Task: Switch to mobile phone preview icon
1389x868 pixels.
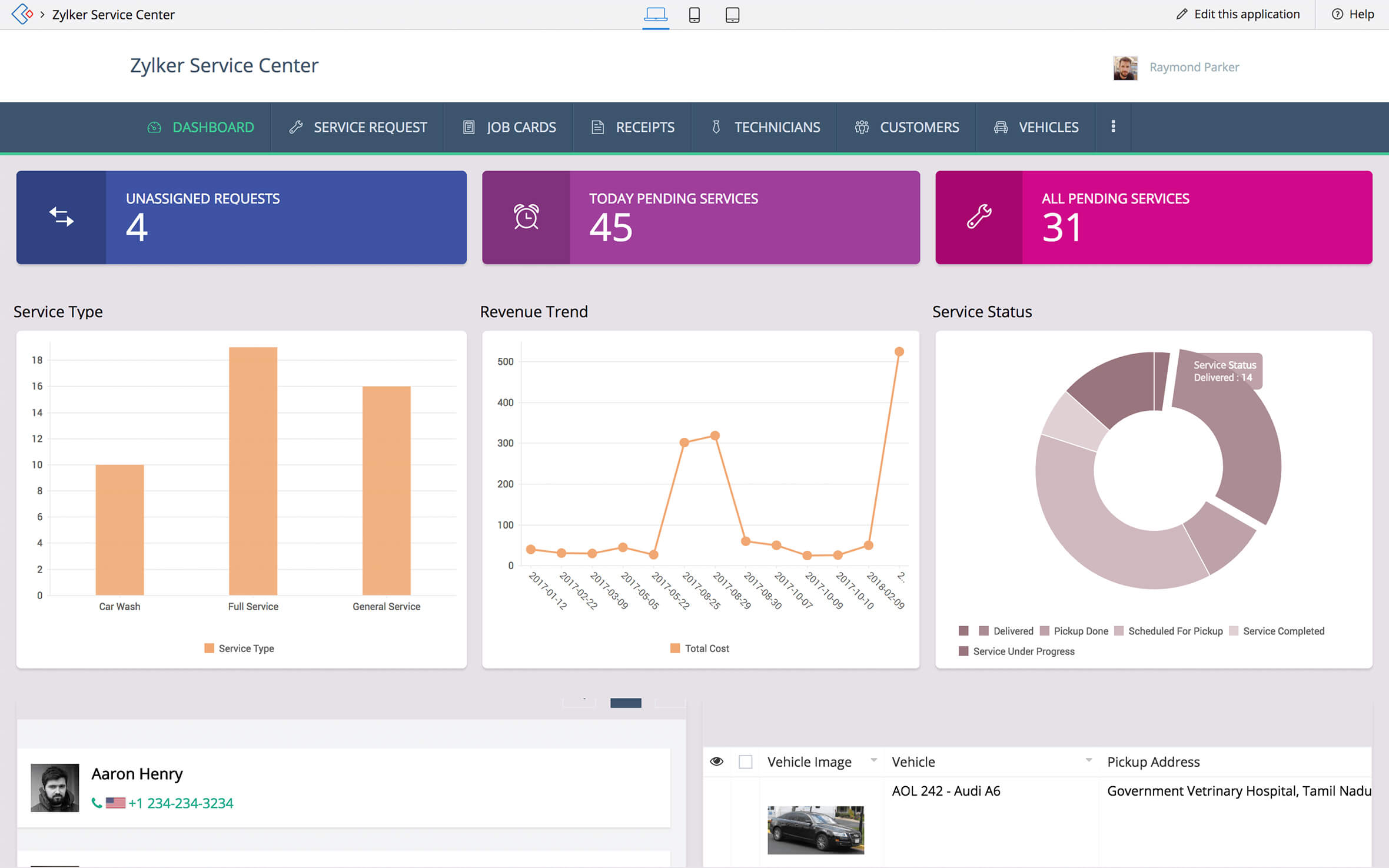Action: (694, 14)
